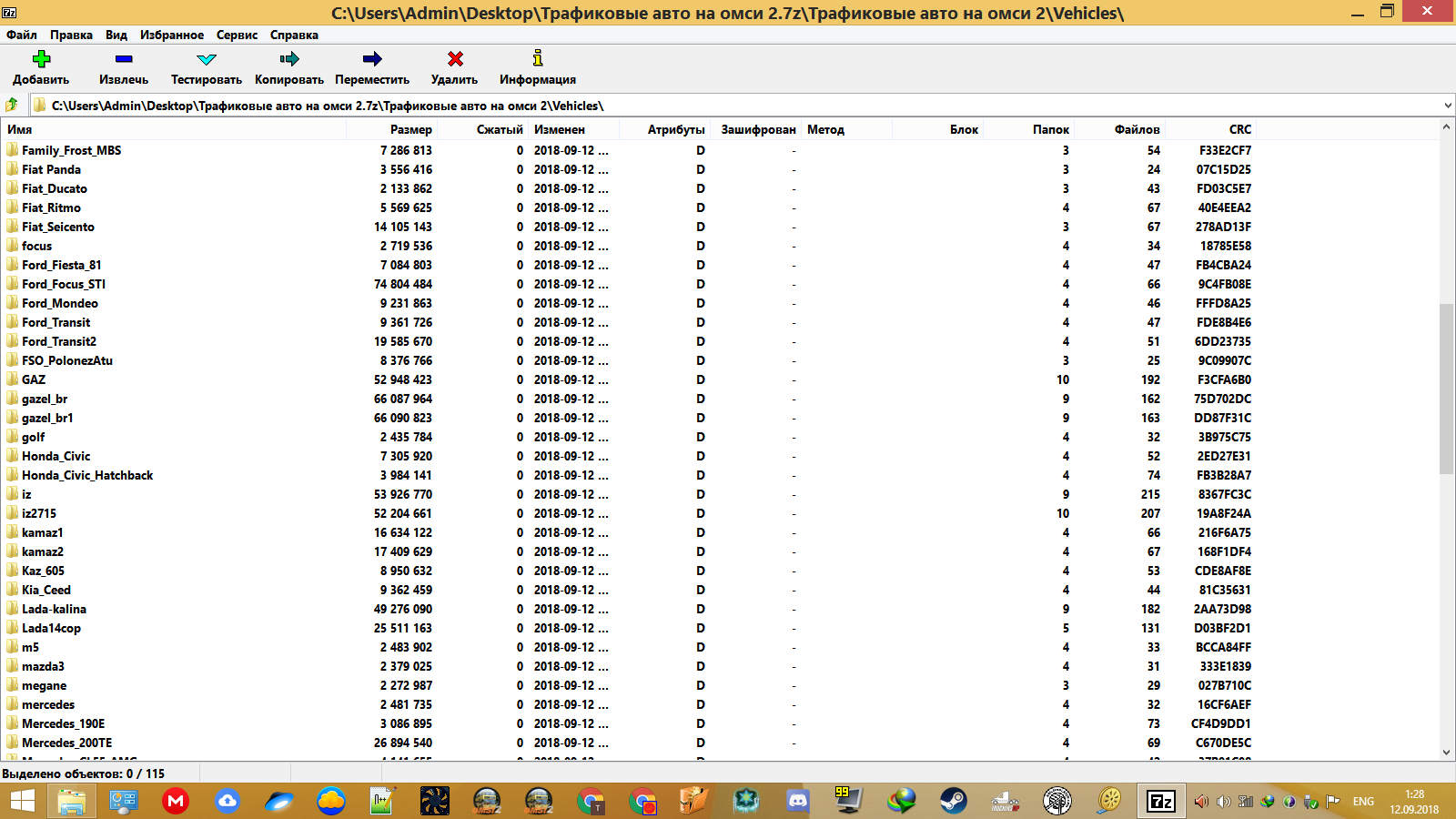Open the Правка menu
Viewport: 1456px width, 819px height.
pos(71,35)
